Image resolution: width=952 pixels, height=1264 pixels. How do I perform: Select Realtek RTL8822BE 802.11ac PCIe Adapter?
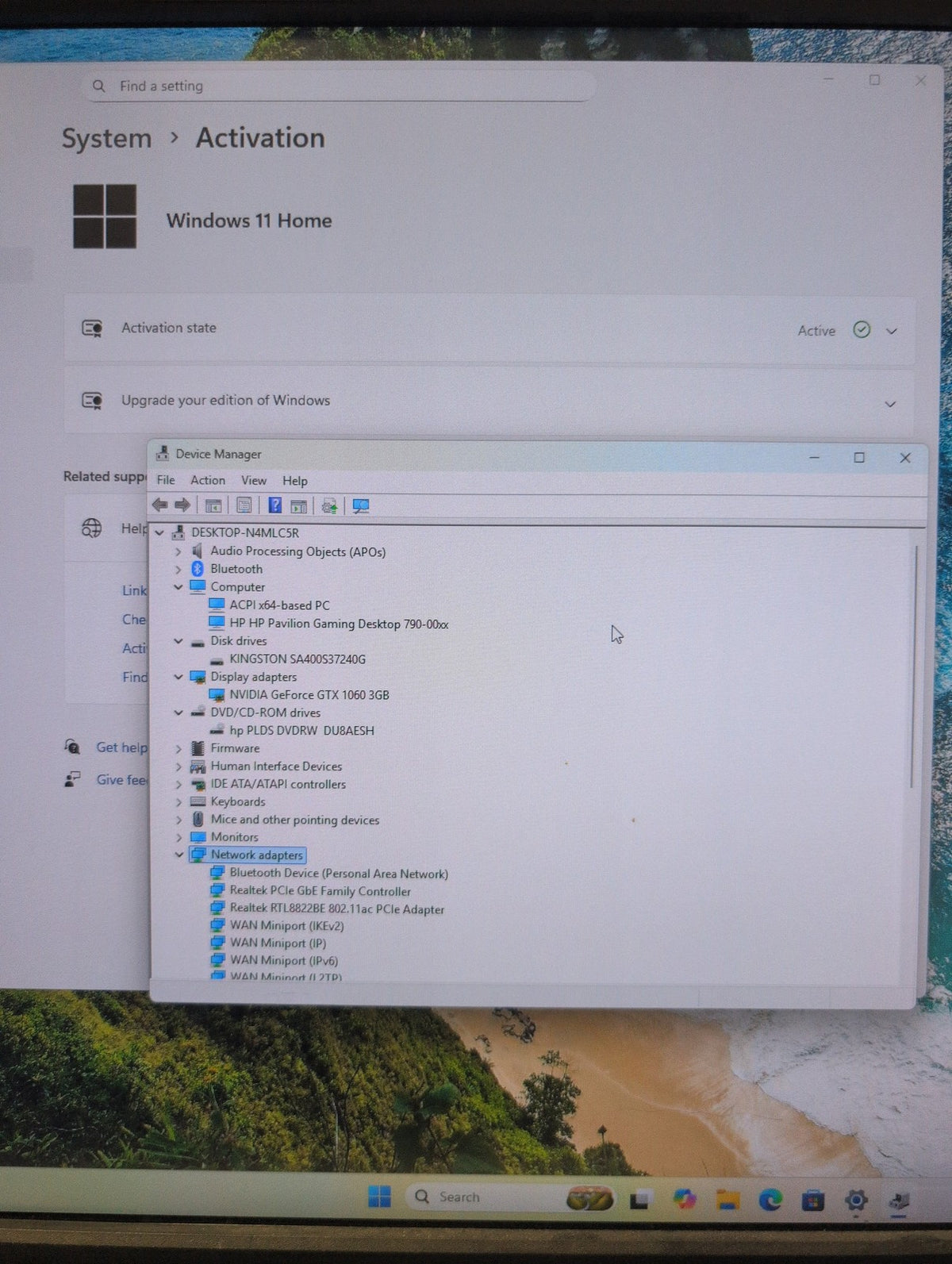pos(336,909)
